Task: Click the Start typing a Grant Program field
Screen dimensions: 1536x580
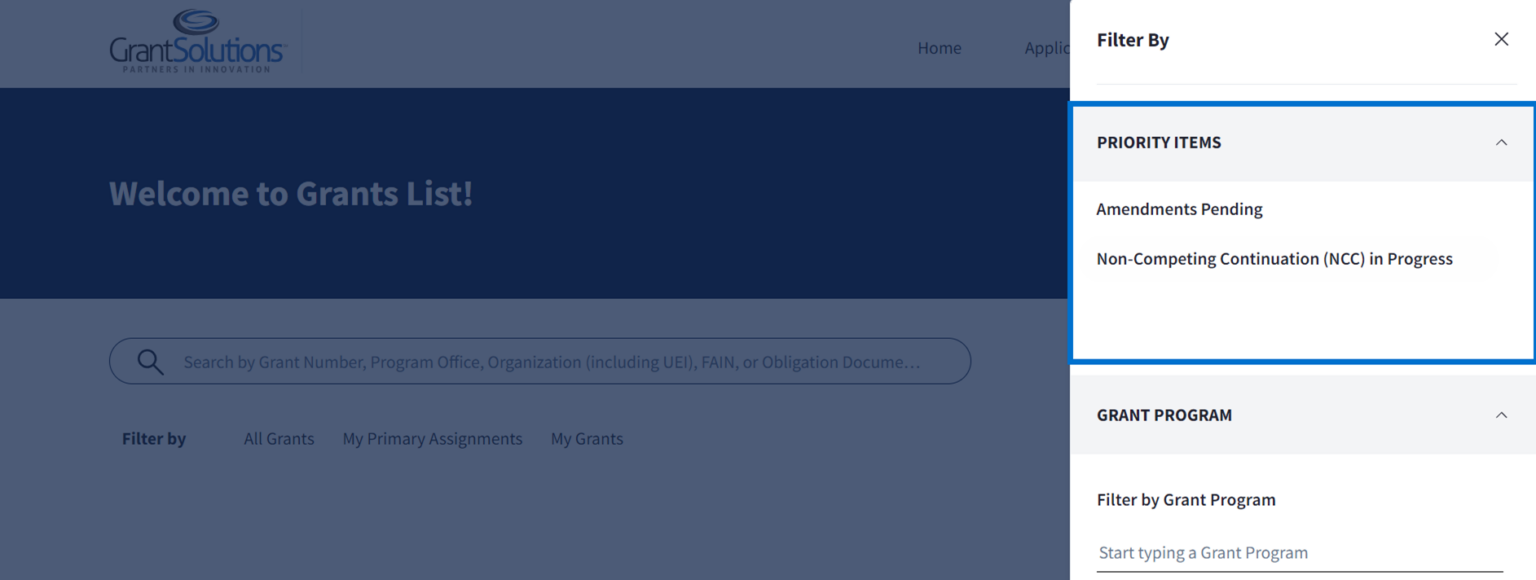Action: (1298, 553)
